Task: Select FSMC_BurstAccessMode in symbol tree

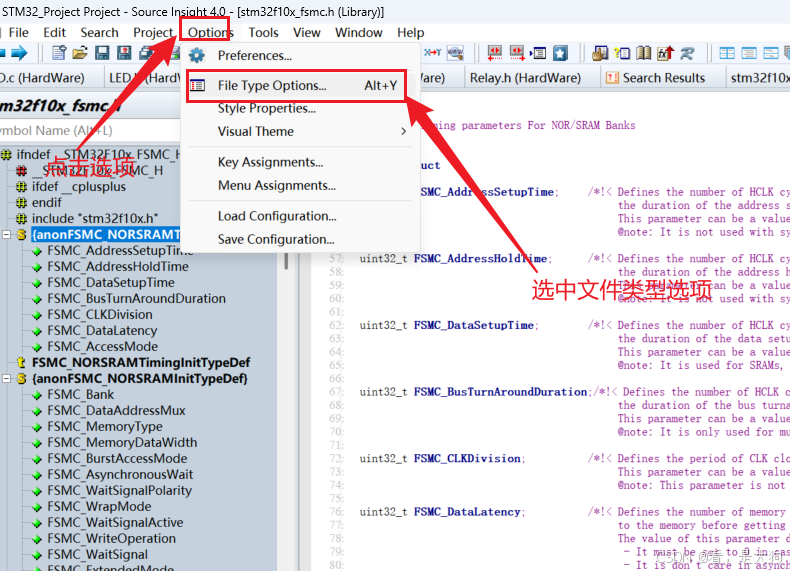Action: [x=117, y=459]
